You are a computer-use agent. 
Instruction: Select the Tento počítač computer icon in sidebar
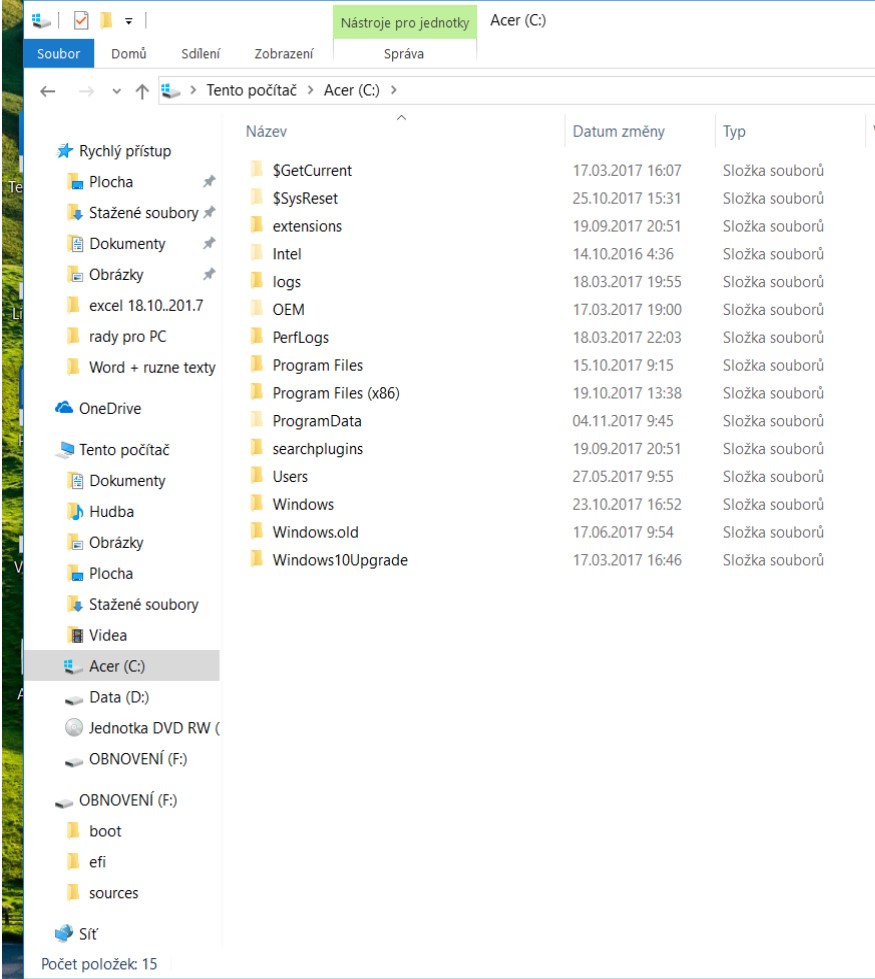pos(64,450)
